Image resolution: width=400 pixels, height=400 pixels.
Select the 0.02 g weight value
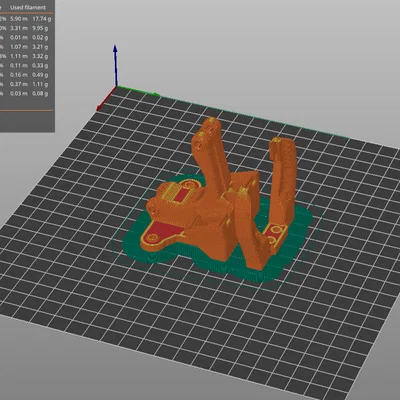pyautogui.click(x=40, y=38)
